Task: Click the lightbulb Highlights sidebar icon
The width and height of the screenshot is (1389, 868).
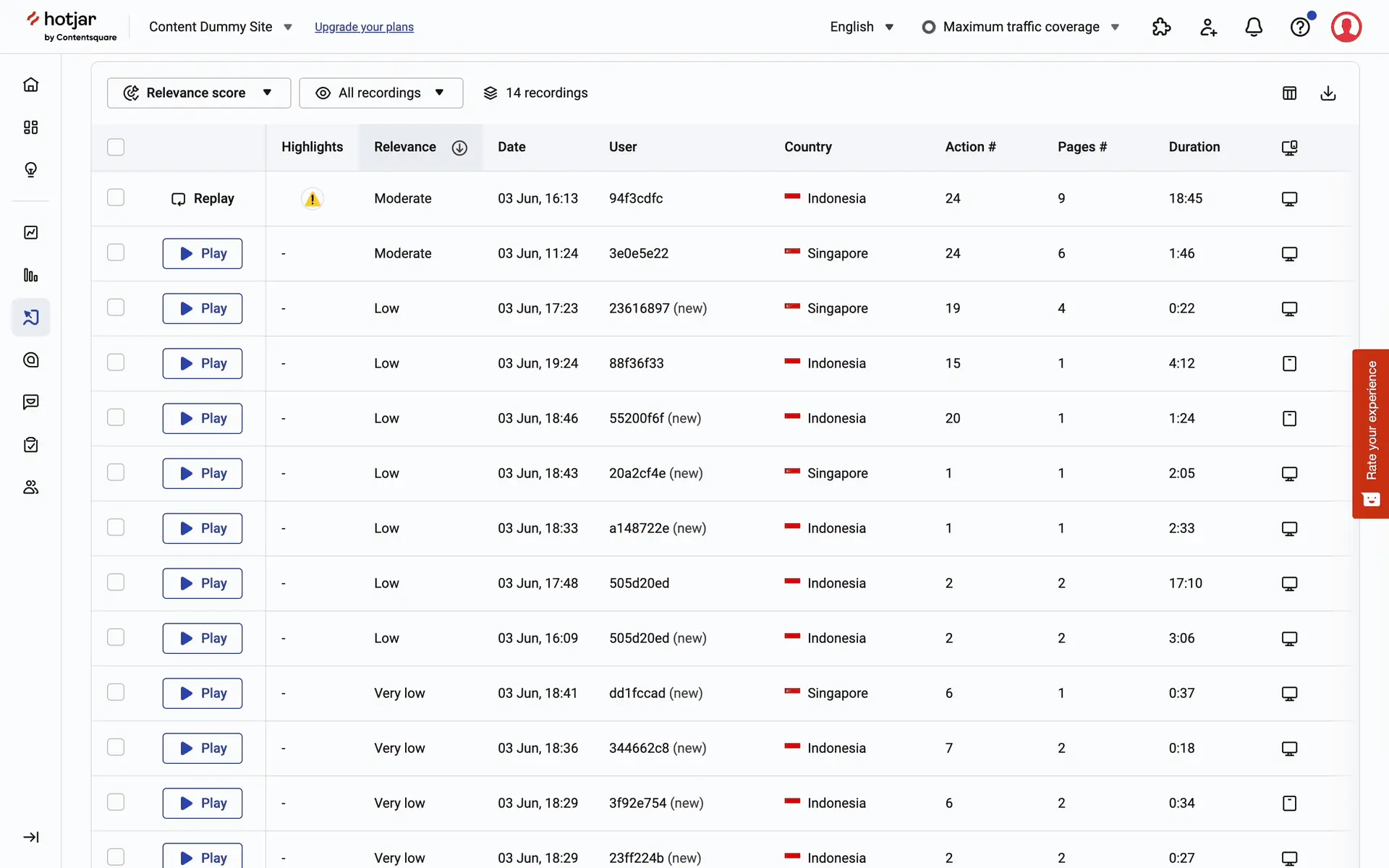Action: (x=30, y=169)
